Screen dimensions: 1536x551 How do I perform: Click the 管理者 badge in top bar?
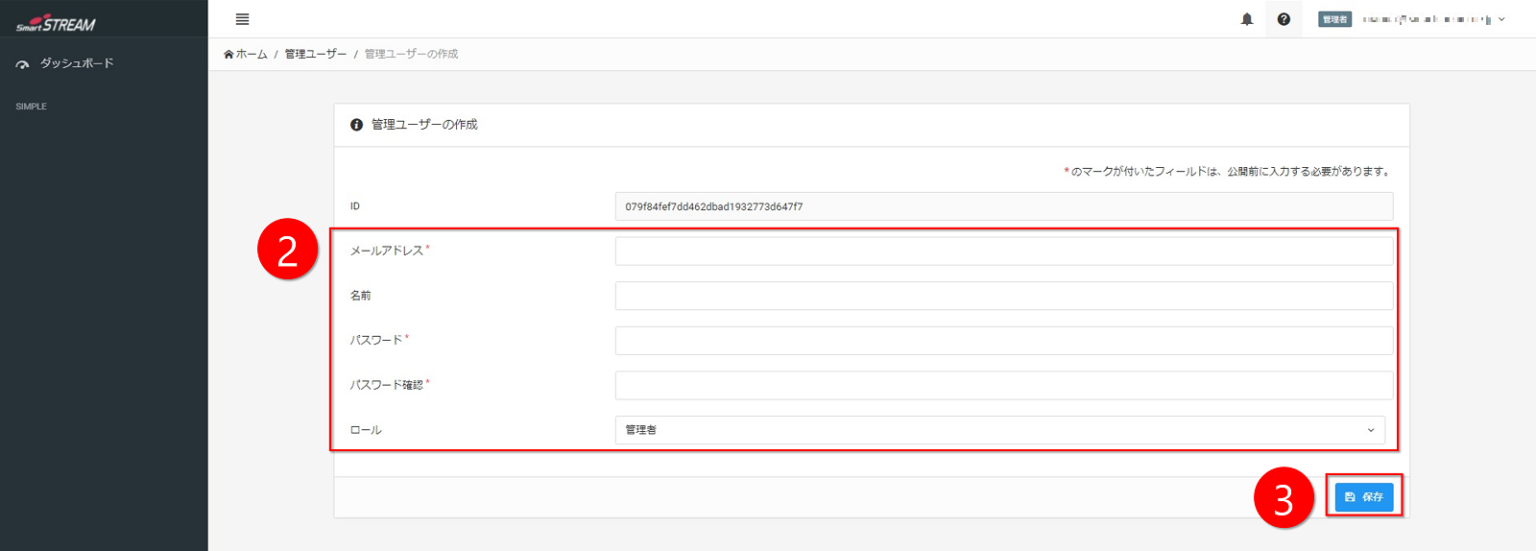coord(1334,19)
